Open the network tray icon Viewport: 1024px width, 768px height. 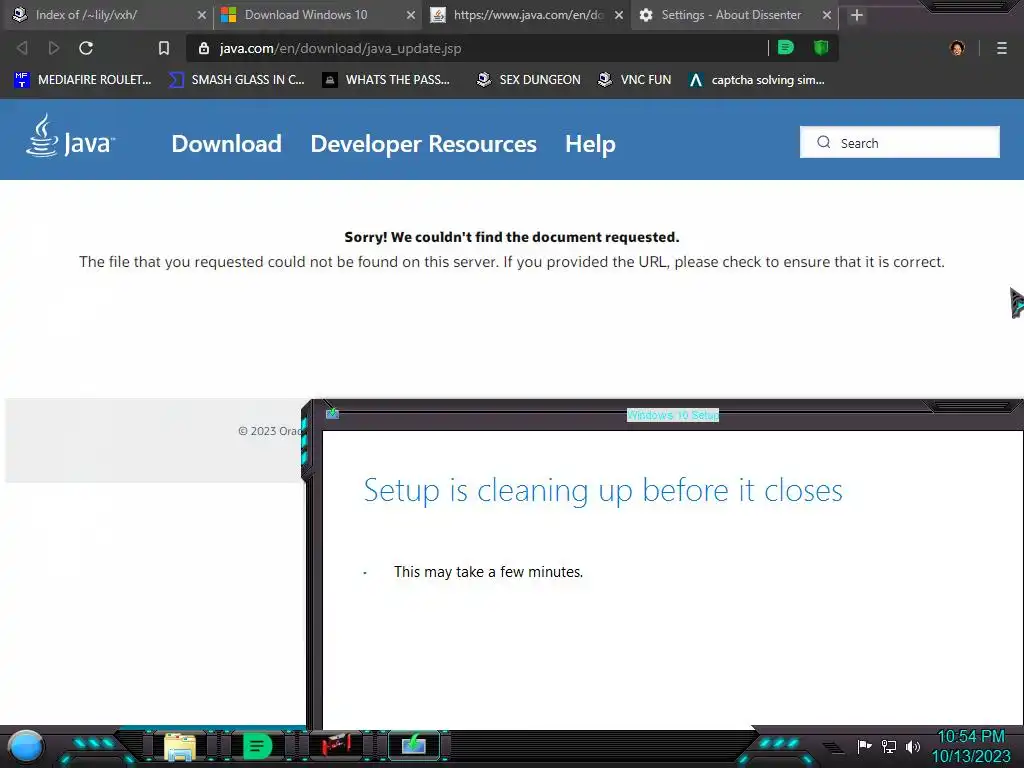pyautogui.click(x=889, y=746)
